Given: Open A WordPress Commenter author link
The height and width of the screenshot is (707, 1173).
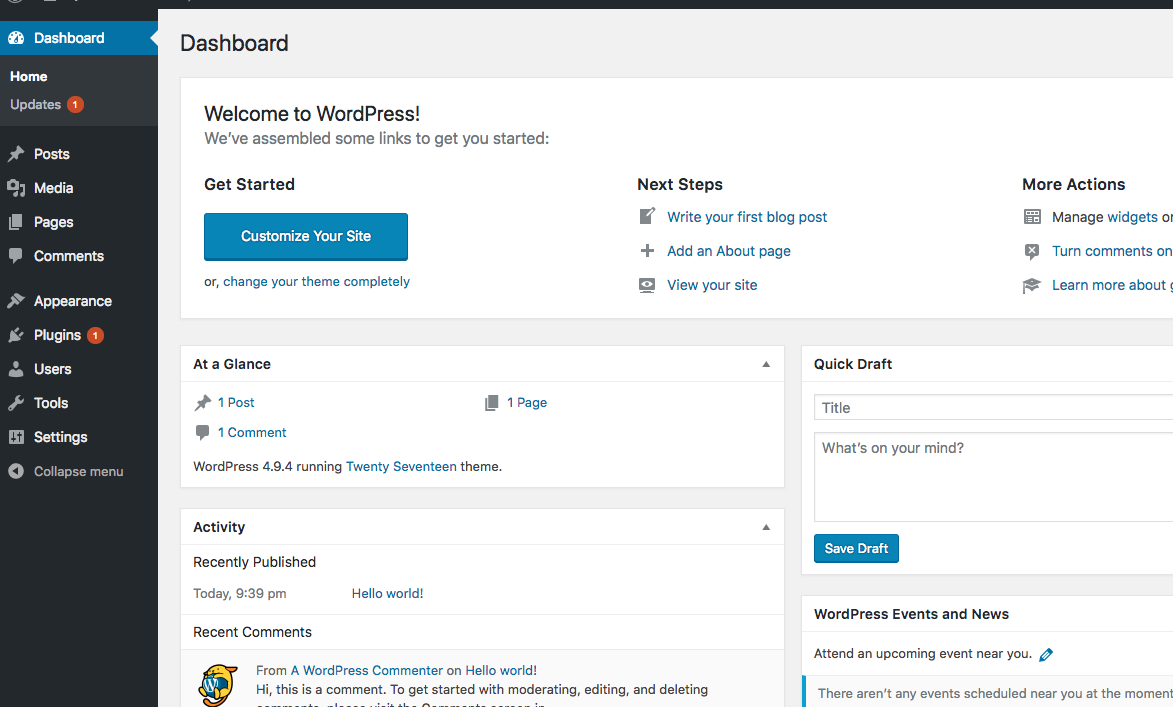Looking at the screenshot, I should [x=367, y=671].
